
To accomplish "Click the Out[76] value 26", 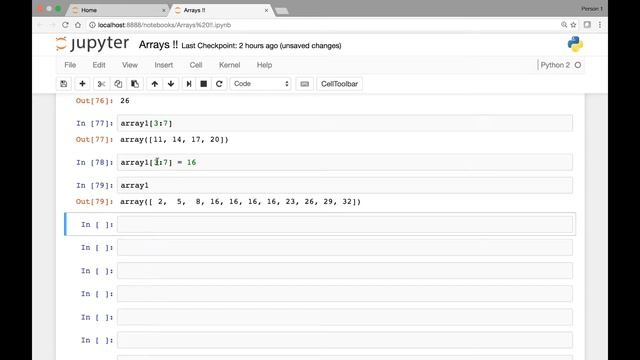I will click(x=125, y=100).
